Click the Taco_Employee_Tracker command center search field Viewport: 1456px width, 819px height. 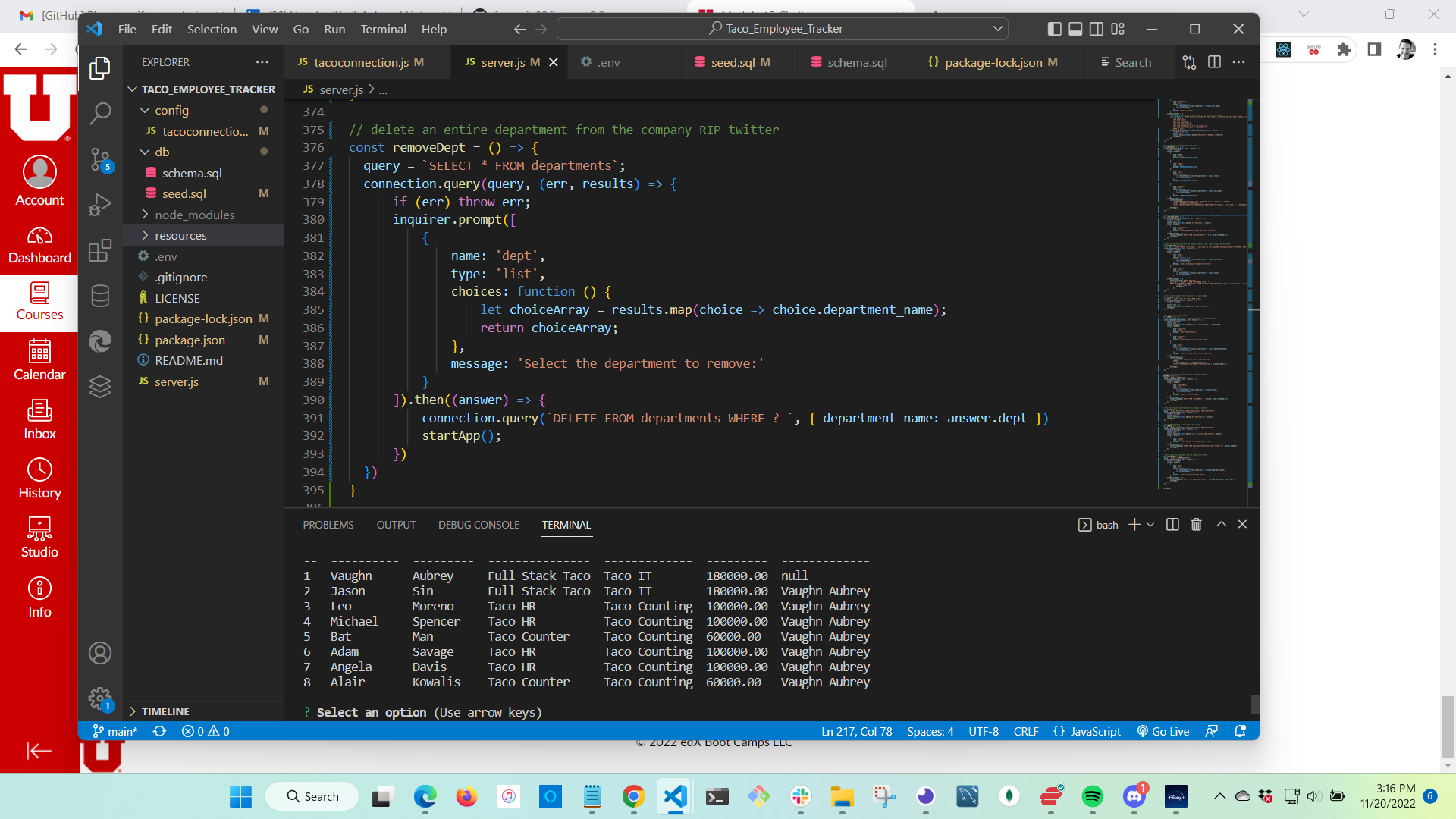[782, 29]
